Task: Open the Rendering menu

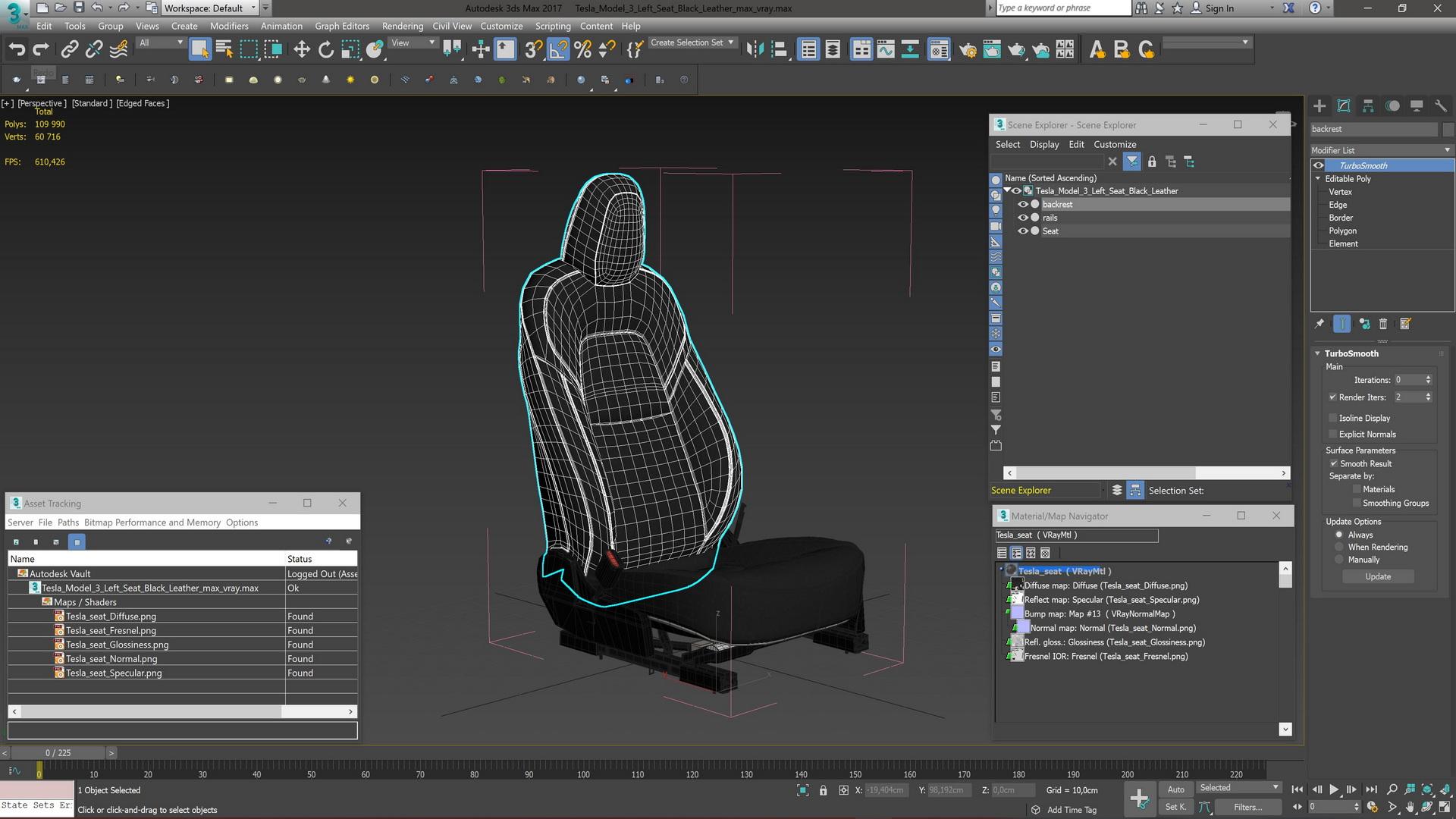Action: (x=403, y=26)
